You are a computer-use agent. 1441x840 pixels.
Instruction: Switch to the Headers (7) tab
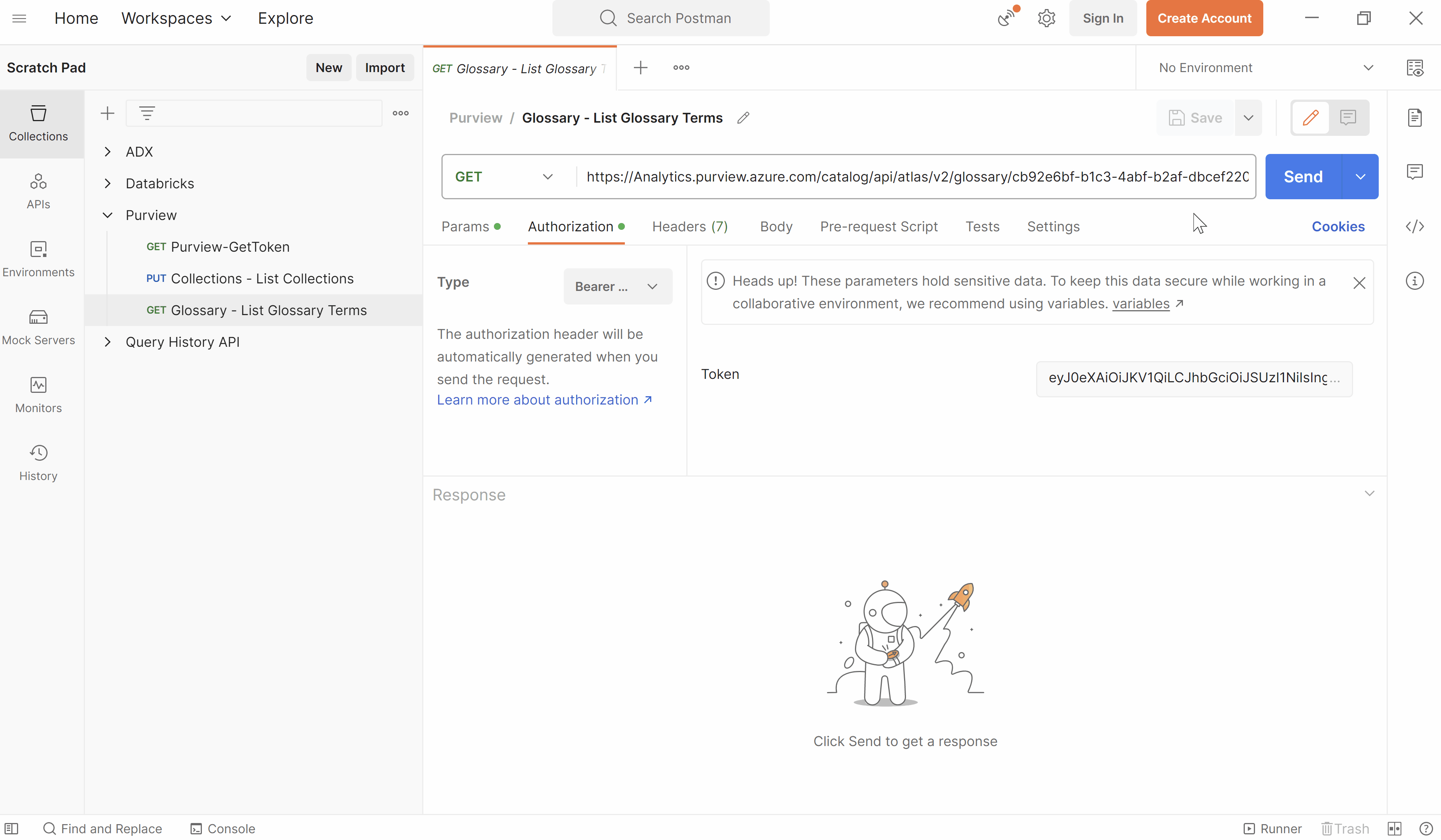pyautogui.click(x=690, y=226)
